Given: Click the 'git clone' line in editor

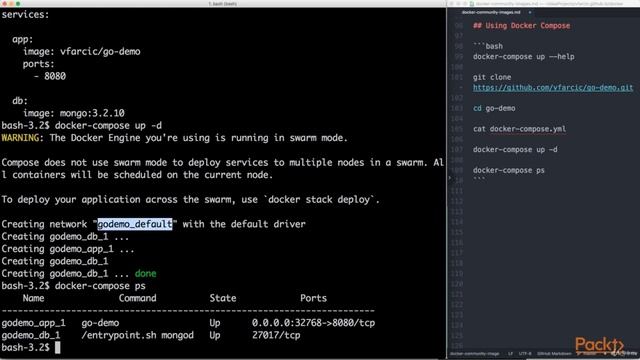Looking at the screenshot, I should pyautogui.click(x=492, y=77).
